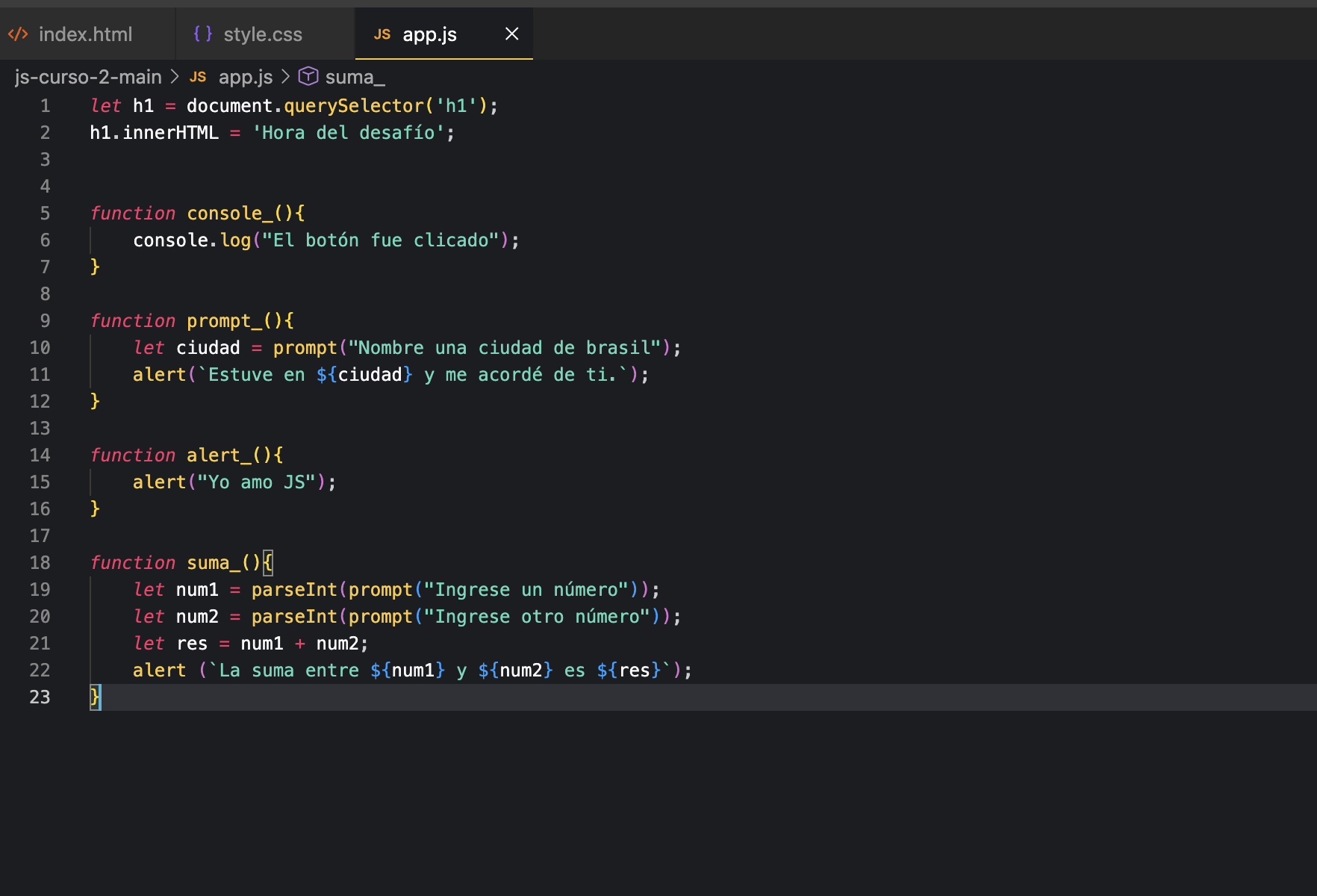The width and height of the screenshot is (1317, 896).
Task: Click line number 18 in the gutter
Action: click(40, 563)
